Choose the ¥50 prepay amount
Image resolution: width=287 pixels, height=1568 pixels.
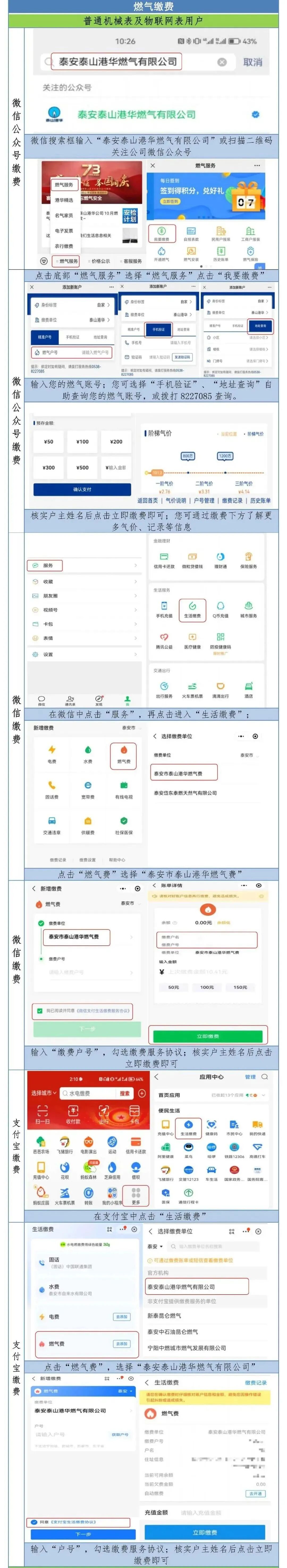(49, 442)
